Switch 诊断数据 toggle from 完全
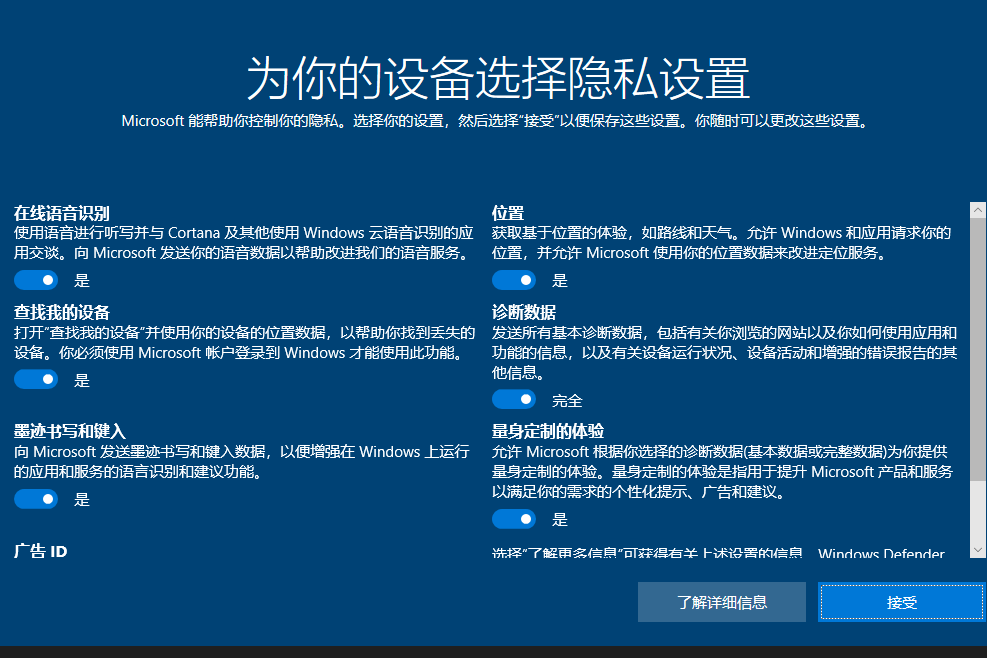This screenshot has height=658, width=987. coord(514,399)
